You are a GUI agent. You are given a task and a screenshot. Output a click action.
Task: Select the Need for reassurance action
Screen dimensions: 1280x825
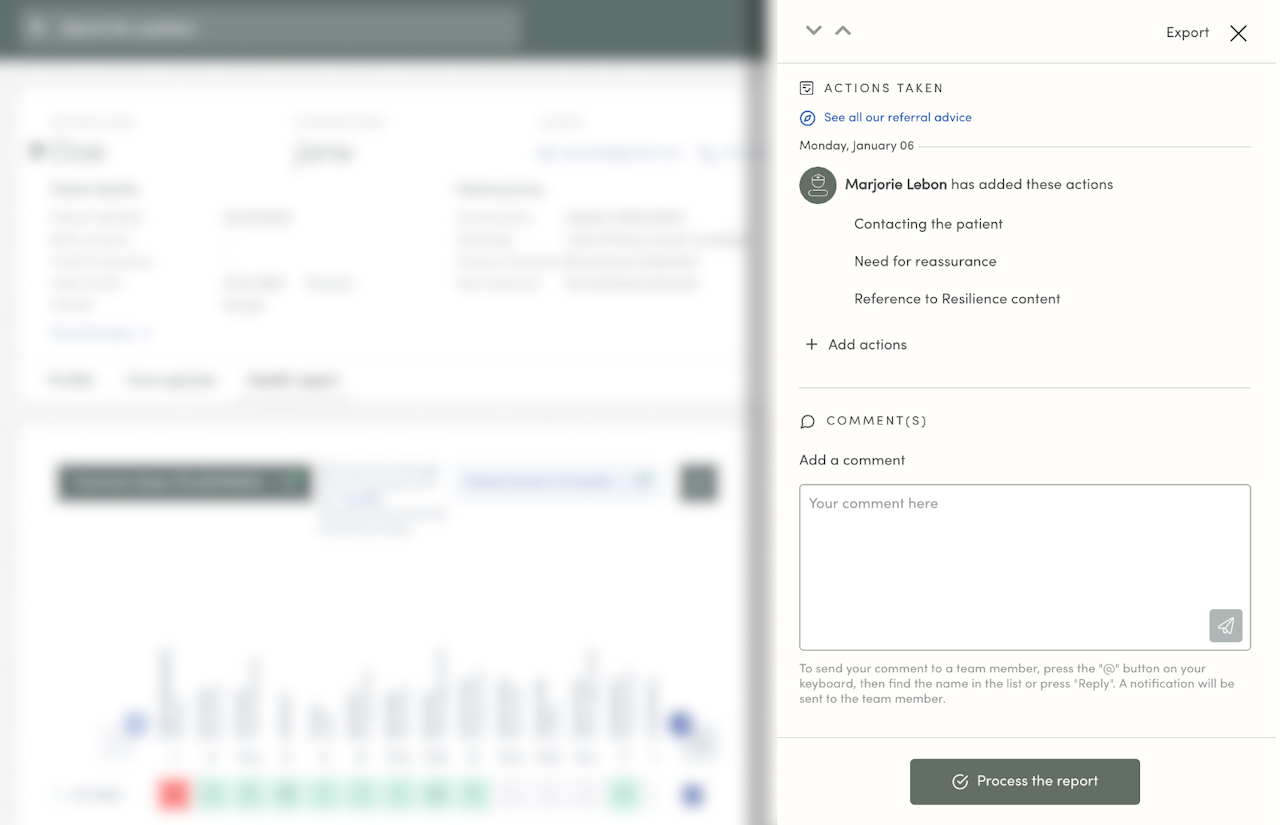click(x=925, y=261)
